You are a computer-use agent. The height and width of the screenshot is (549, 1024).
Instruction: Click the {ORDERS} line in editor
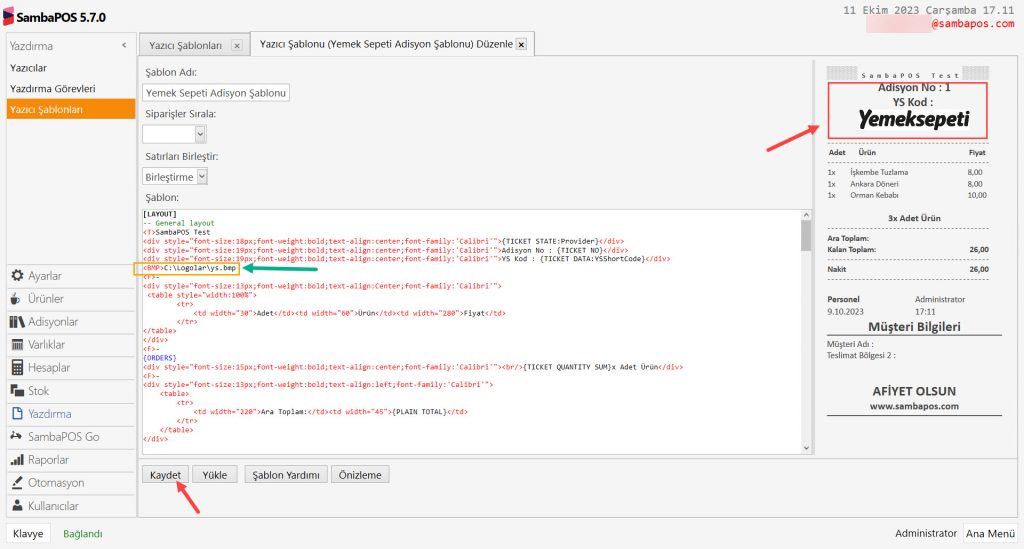160,358
